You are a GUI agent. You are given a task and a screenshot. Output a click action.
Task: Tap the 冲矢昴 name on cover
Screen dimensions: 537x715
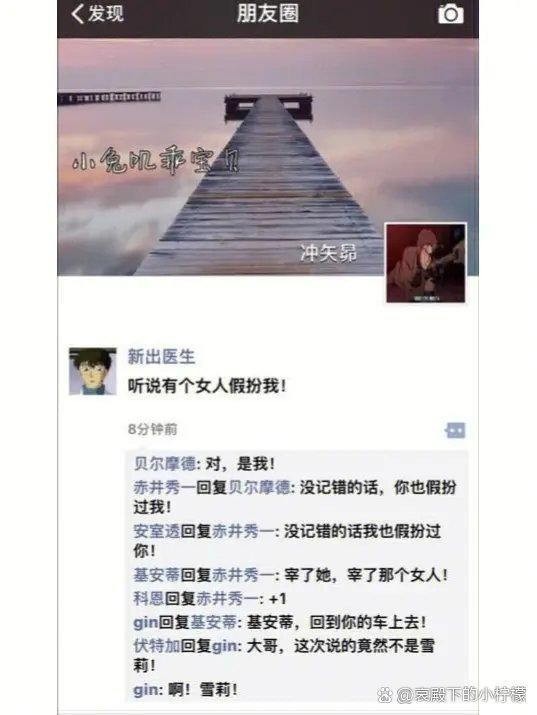click(328, 253)
